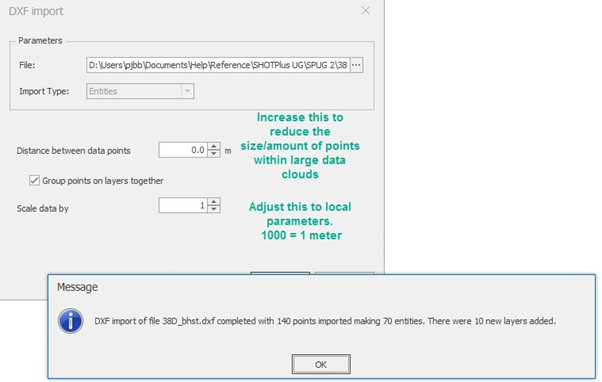Decrease the Scale data by value
This screenshot has width=602, height=382.
point(214,209)
